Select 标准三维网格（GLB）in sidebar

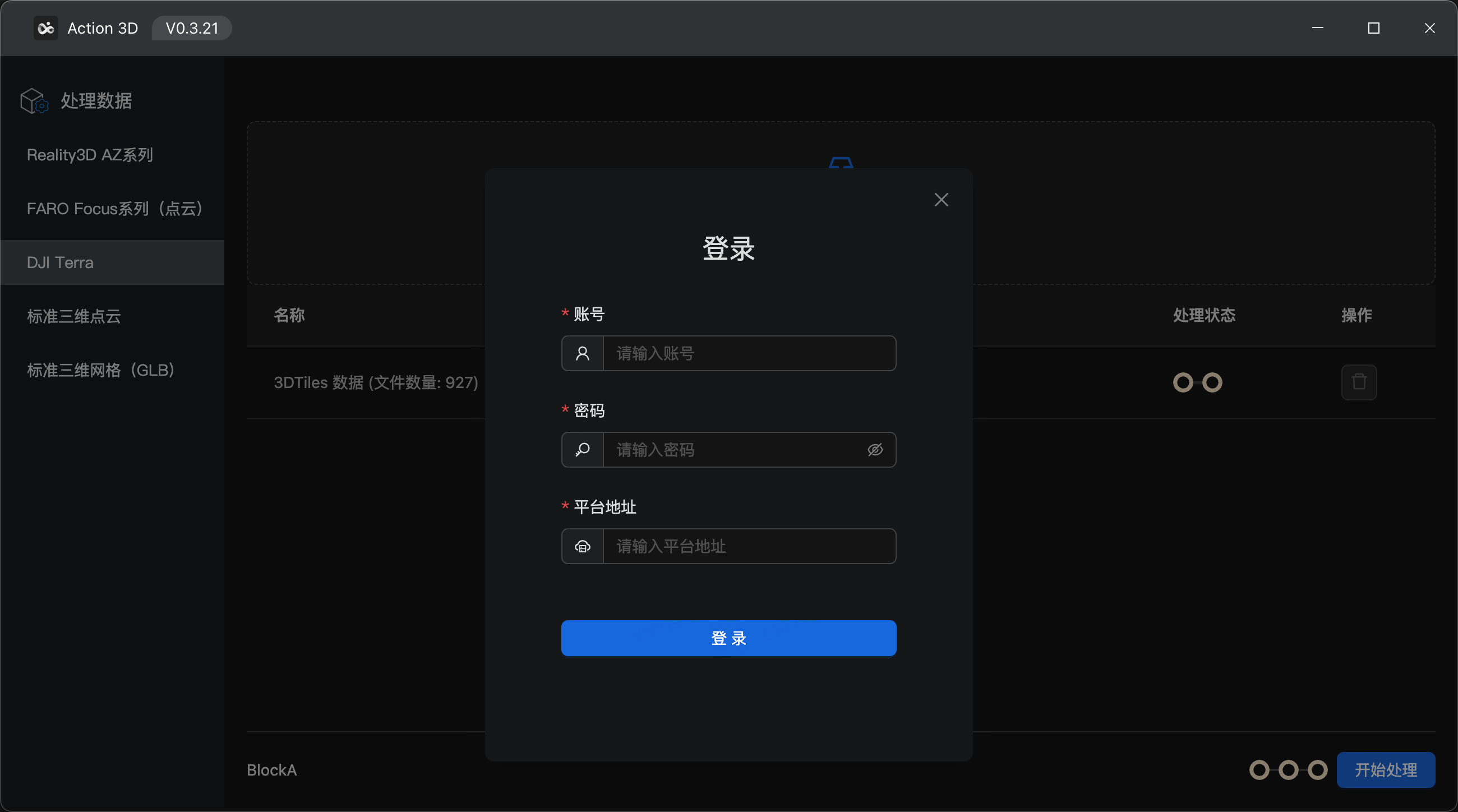tap(112, 370)
